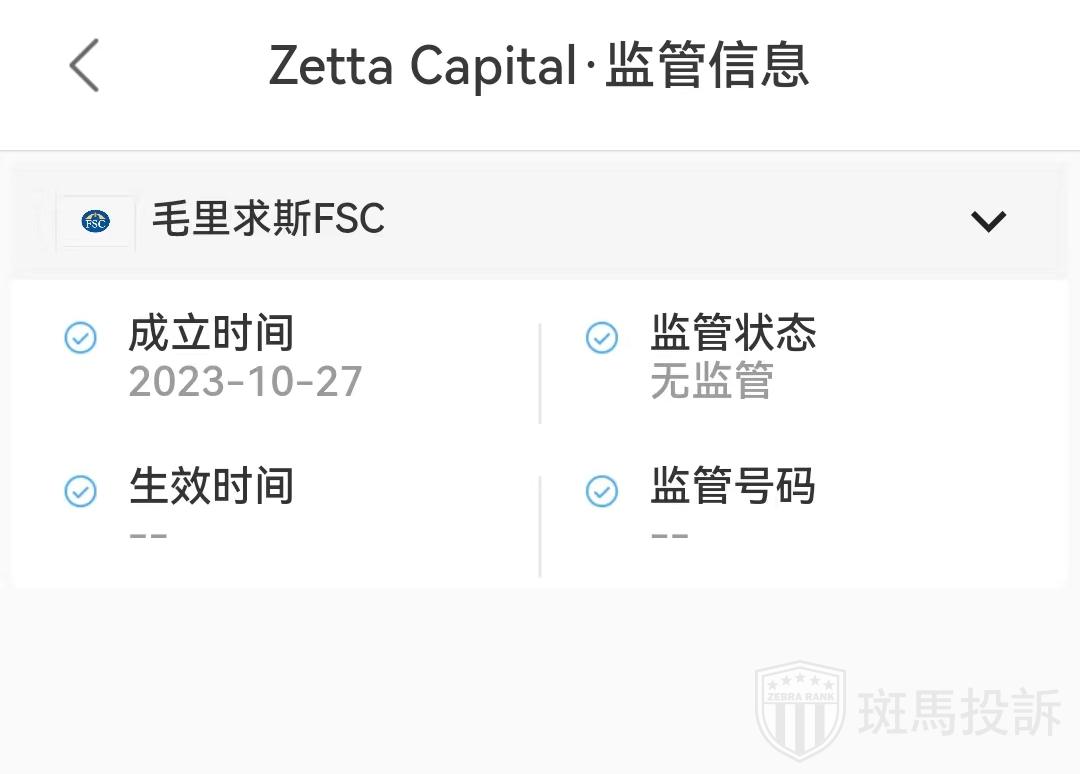Tap the empty value under 监管号码
The width and height of the screenshot is (1080, 774).
pyautogui.click(x=669, y=535)
